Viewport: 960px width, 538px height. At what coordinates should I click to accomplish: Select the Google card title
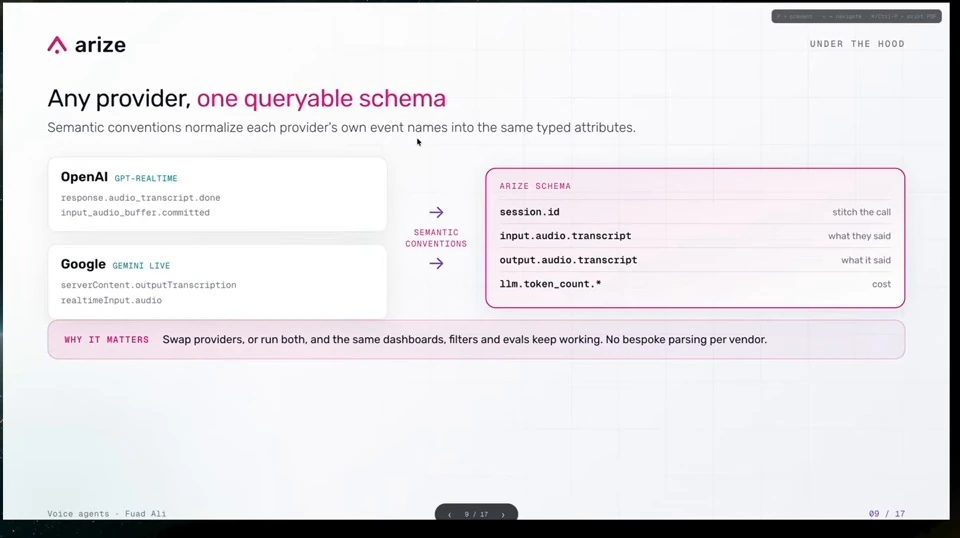click(83, 264)
